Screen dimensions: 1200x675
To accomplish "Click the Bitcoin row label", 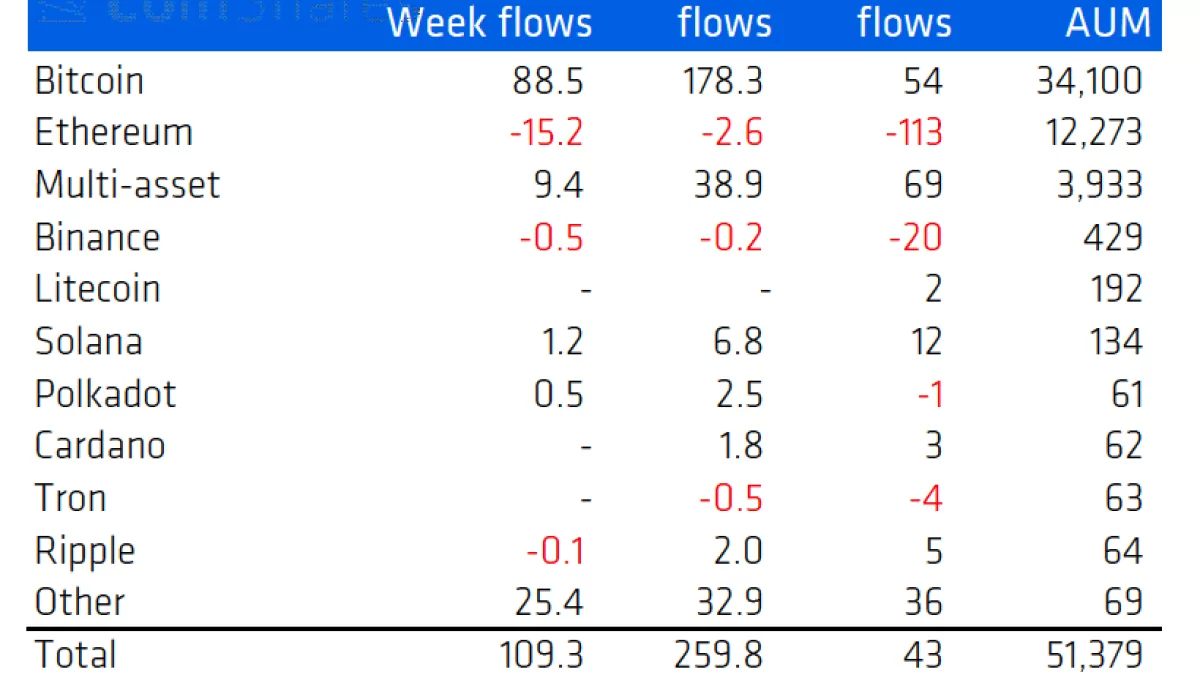I will tap(89, 81).
